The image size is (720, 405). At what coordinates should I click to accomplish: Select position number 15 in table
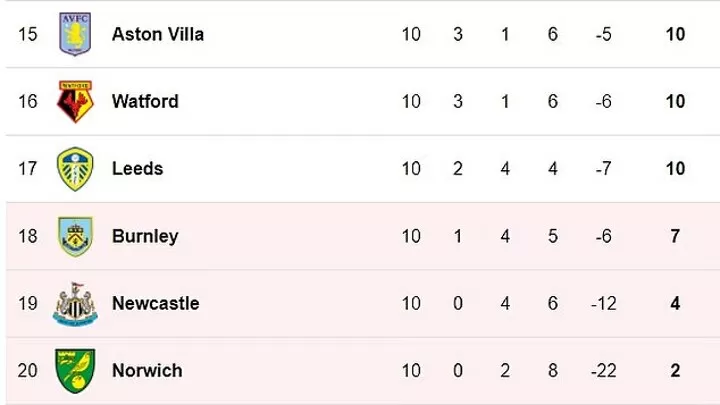pyautogui.click(x=28, y=34)
